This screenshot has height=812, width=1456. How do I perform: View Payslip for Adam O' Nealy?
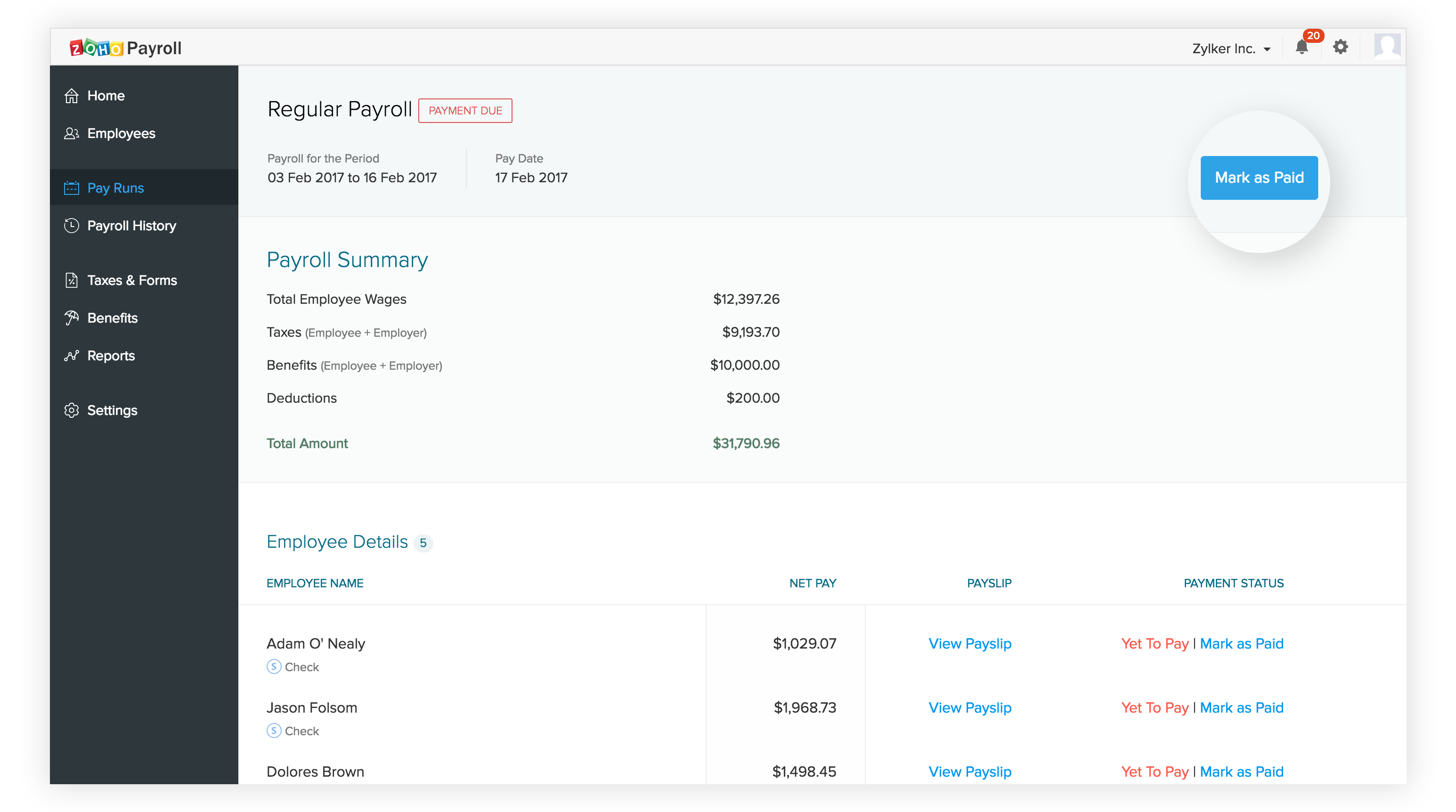pyautogui.click(x=969, y=643)
